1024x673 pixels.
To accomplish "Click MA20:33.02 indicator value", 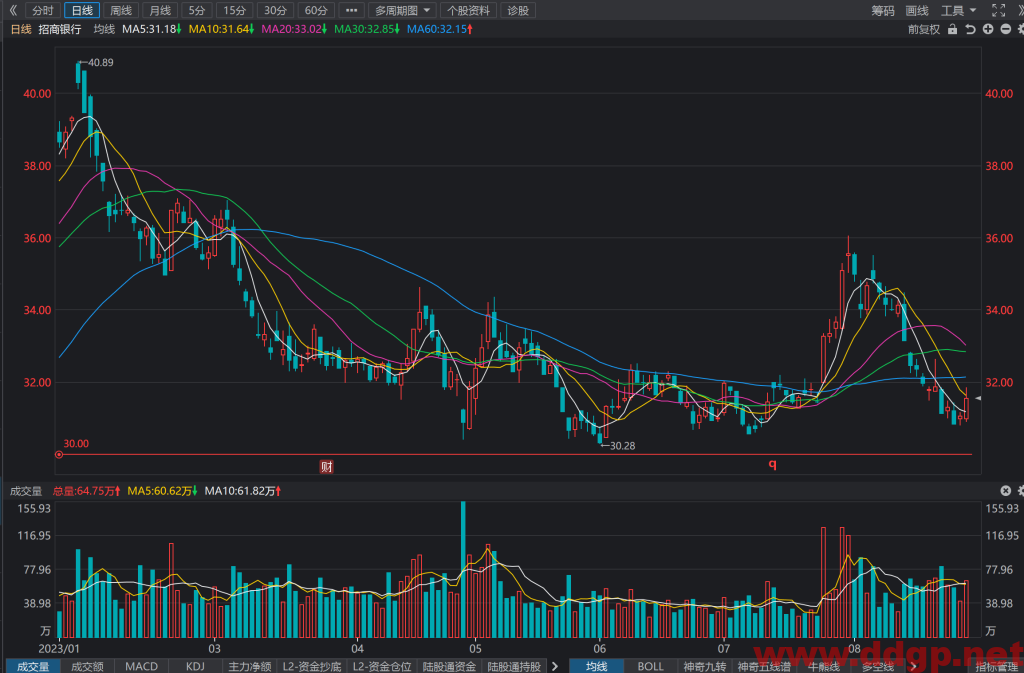I will click(294, 29).
